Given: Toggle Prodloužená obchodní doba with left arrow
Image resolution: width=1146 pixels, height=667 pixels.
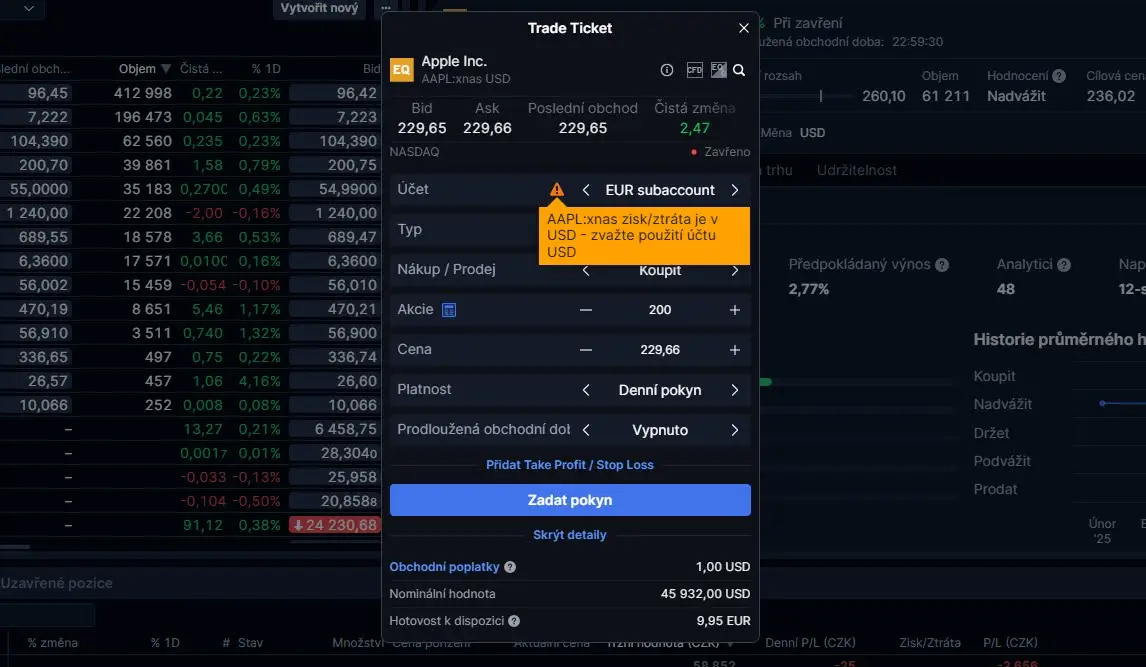Looking at the screenshot, I should point(586,430).
